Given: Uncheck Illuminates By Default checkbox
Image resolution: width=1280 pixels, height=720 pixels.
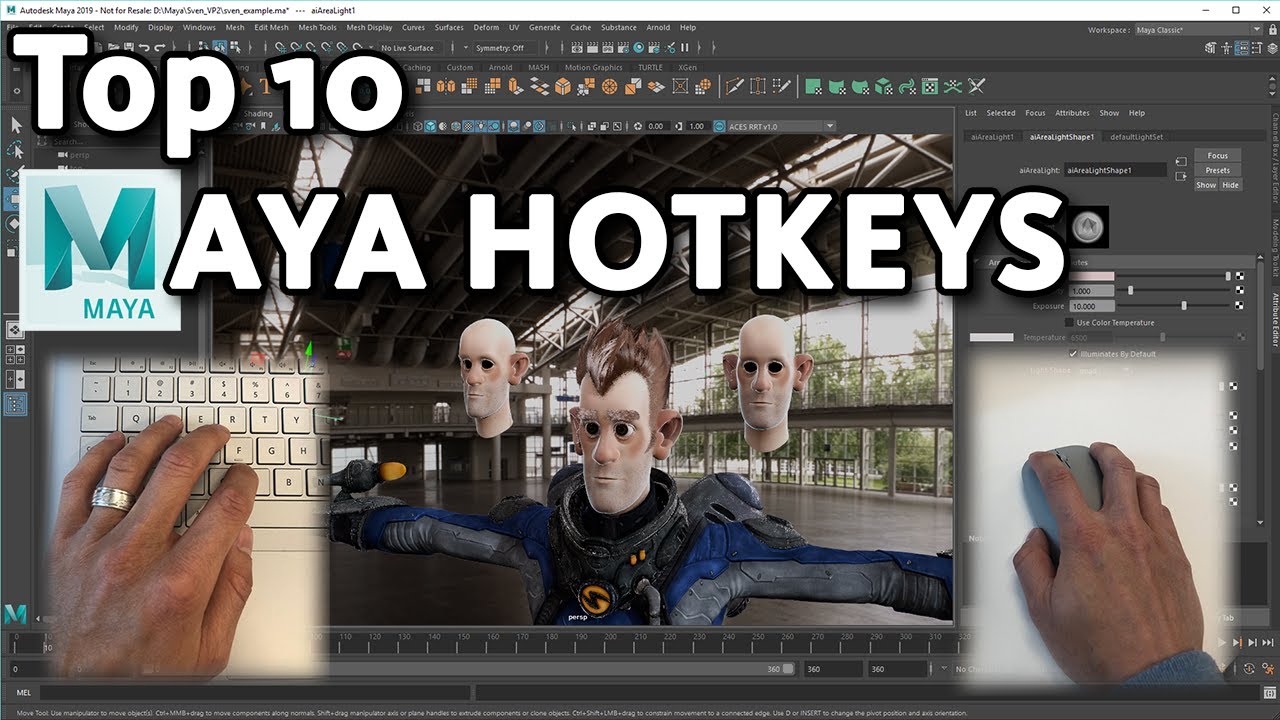Looking at the screenshot, I should tap(1073, 354).
